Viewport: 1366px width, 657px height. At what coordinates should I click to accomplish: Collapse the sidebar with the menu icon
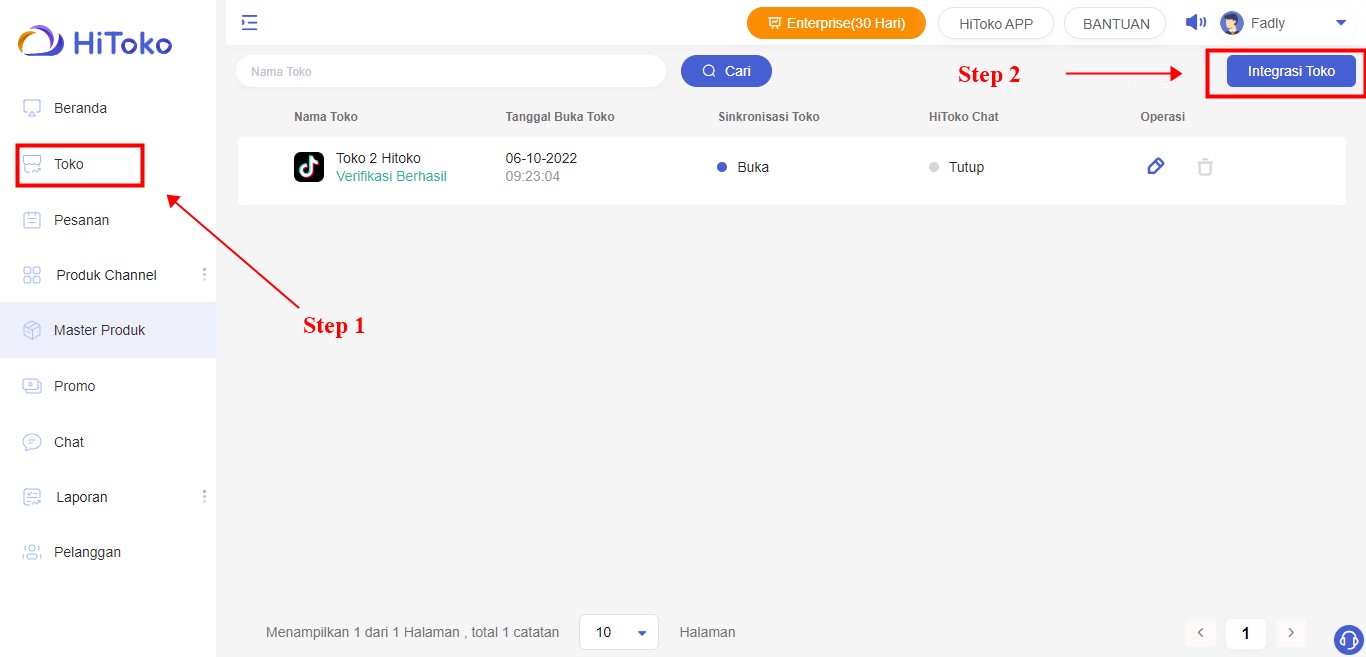click(x=250, y=22)
